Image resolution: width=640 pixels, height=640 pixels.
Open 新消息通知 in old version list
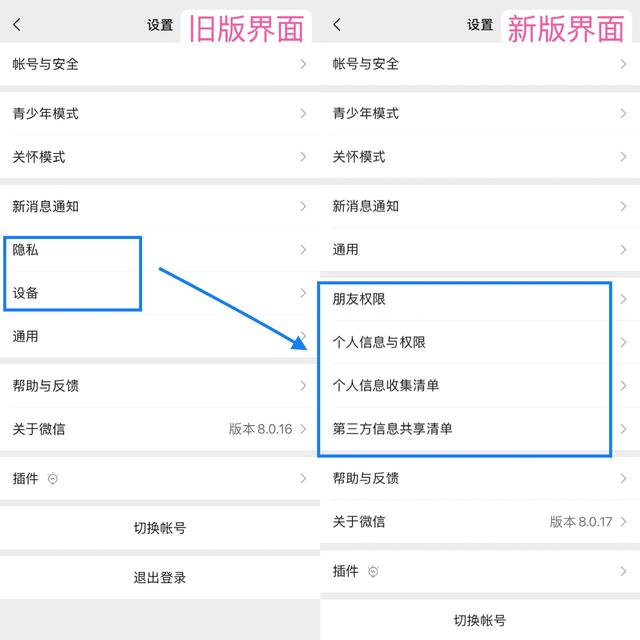tap(160, 206)
